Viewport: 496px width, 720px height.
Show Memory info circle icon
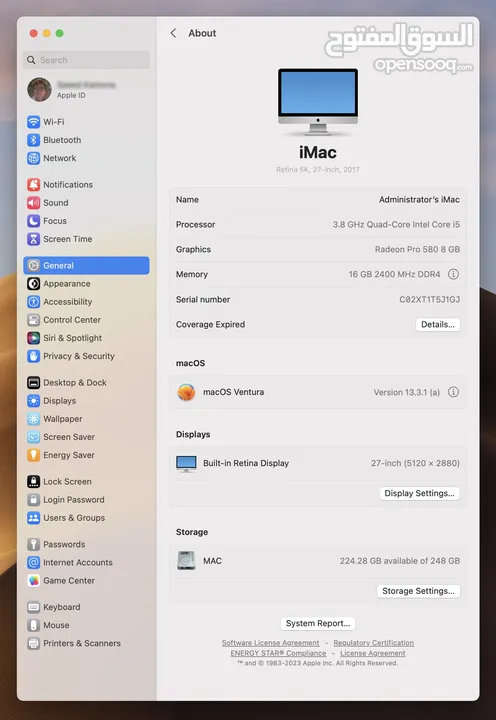coord(453,274)
